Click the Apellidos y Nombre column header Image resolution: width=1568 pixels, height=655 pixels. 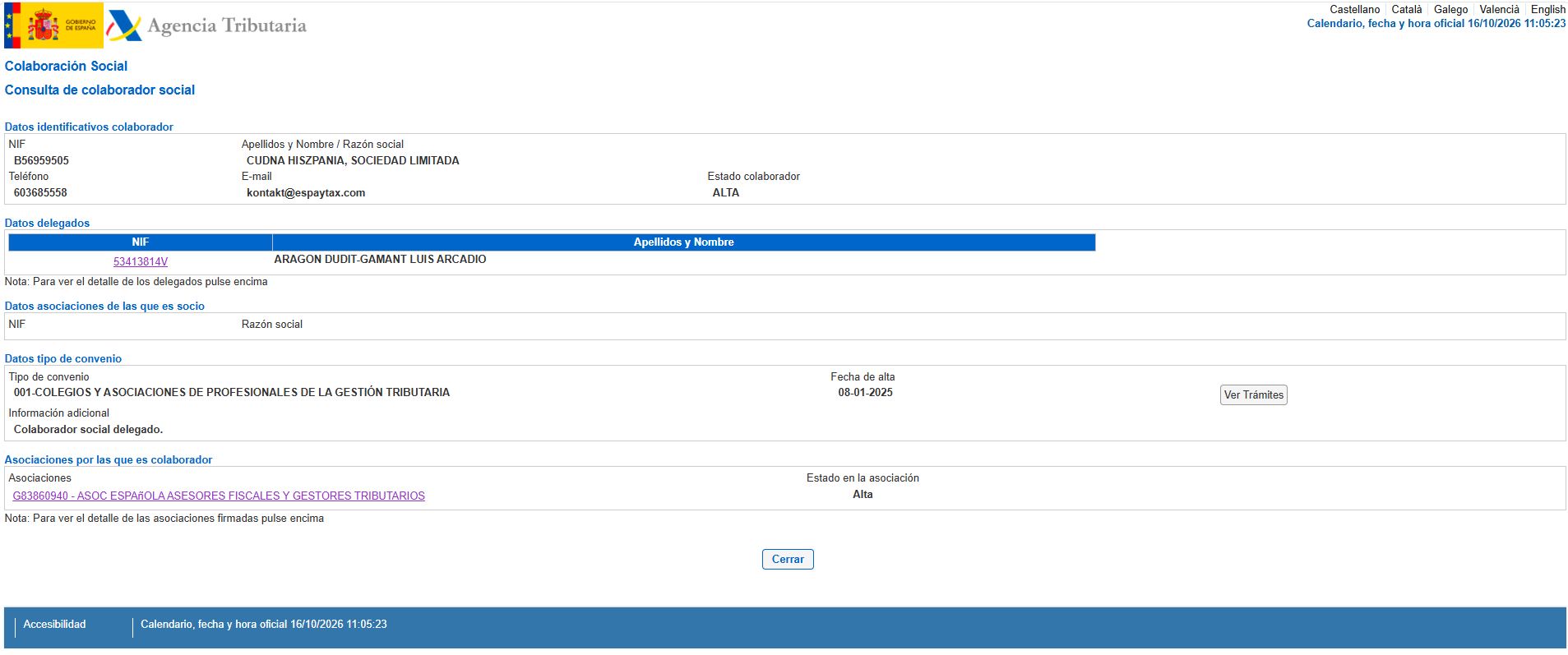[684, 242]
